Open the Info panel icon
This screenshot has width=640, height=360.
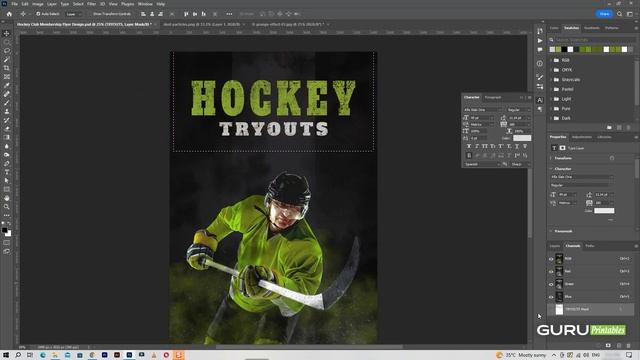(540, 63)
